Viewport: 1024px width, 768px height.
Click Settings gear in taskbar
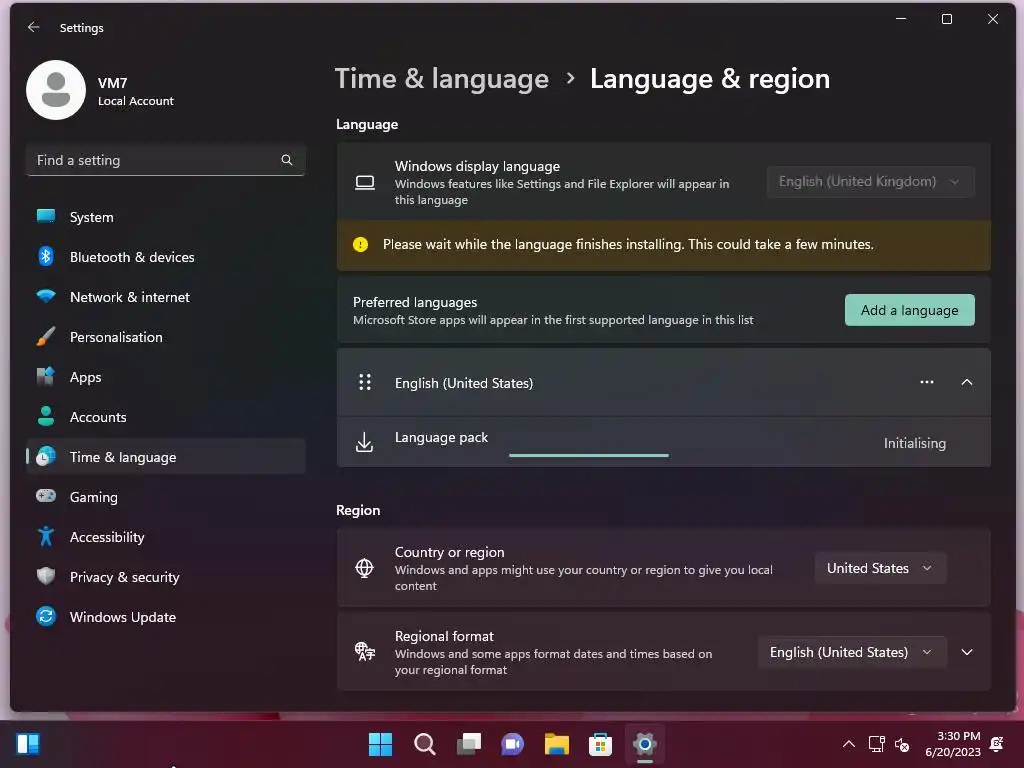[645, 744]
